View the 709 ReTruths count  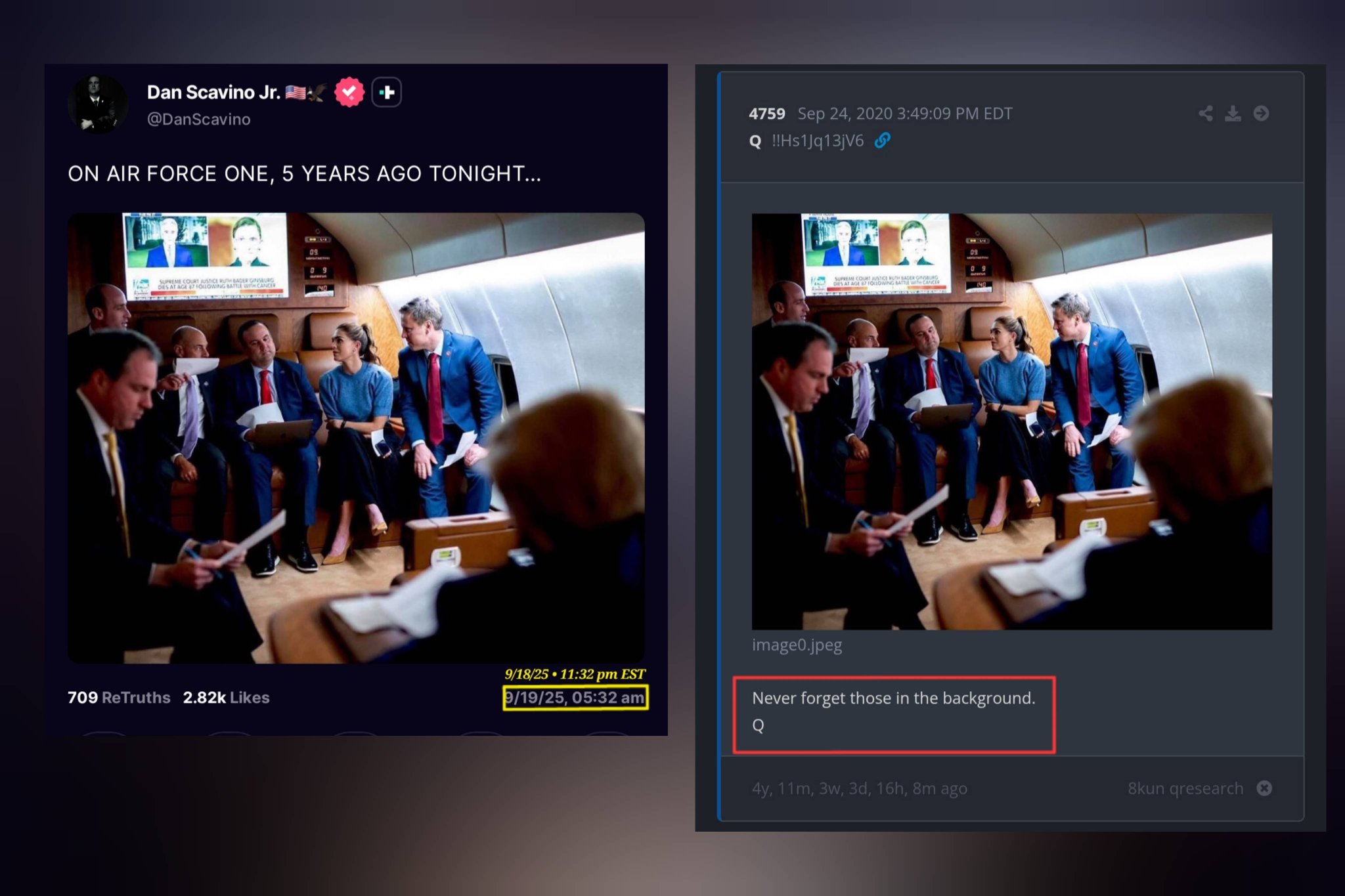(119, 697)
